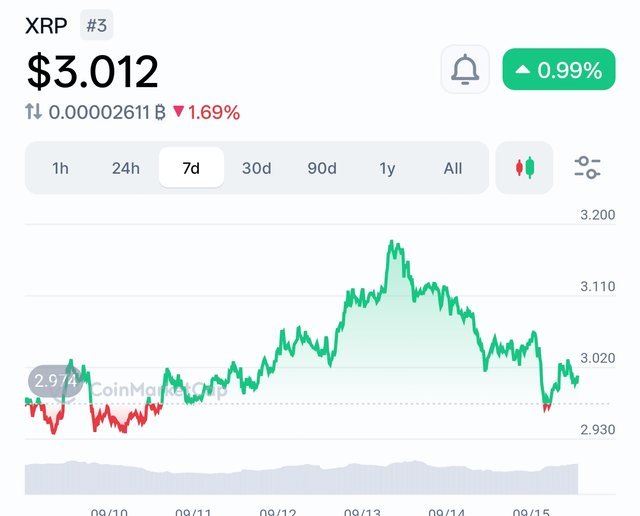Tap the chart peak near 09/13
Image resolution: width=640 pixels, height=516 pixels.
pyautogui.click(x=392, y=243)
